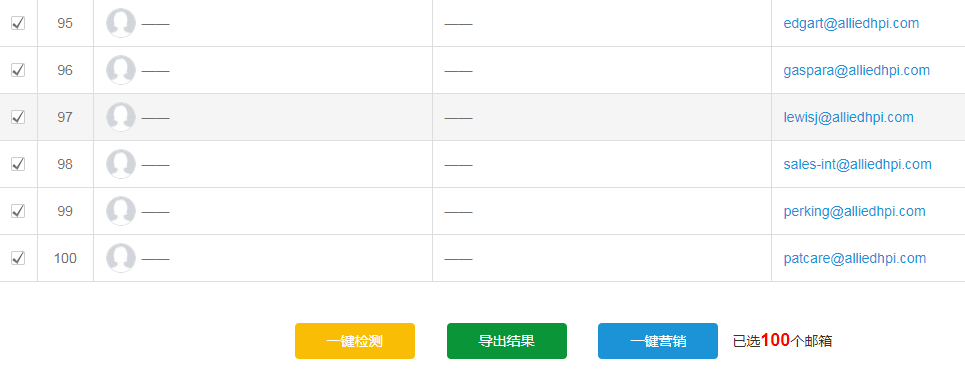Uncheck the checkbox for row 96
The image size is (965, 369).
18,70
